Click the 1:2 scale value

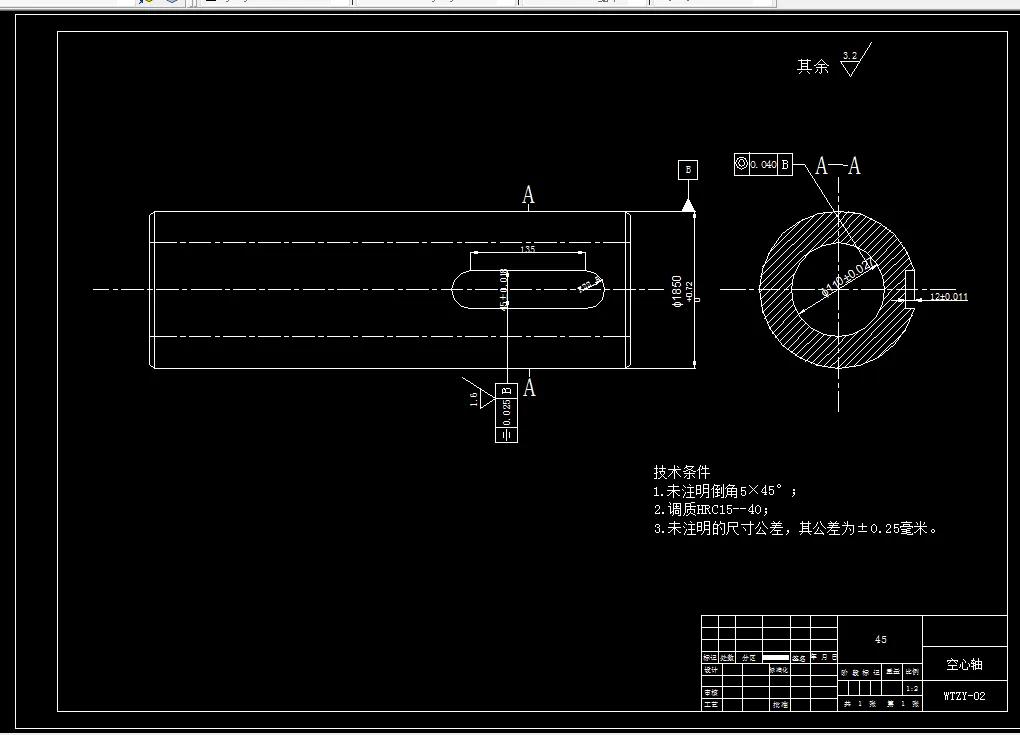pos(913,688)
